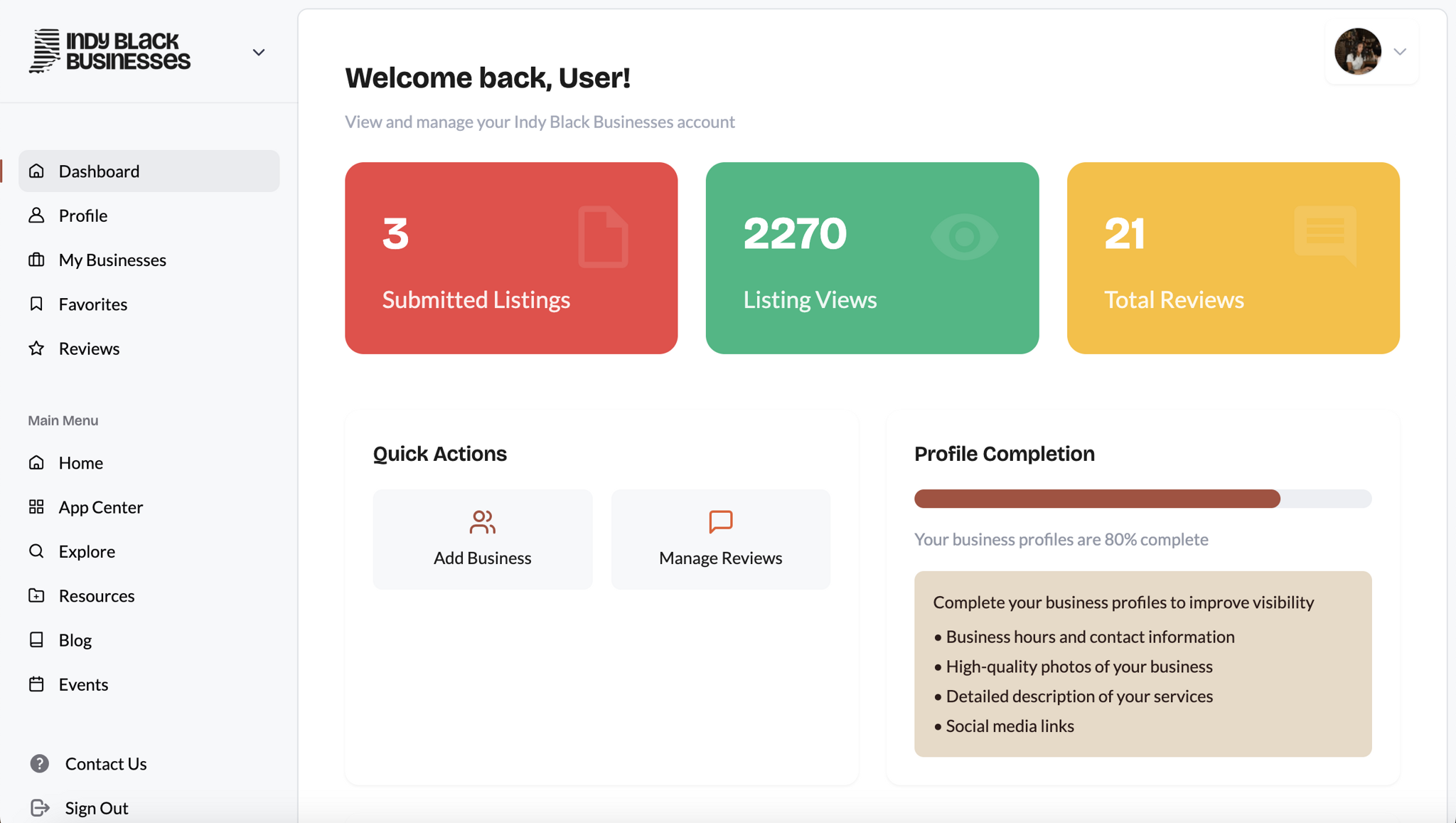Viewport: 1456px width, 823px height.
Task: Open the App Center grid icon
Action: [37, 506]
